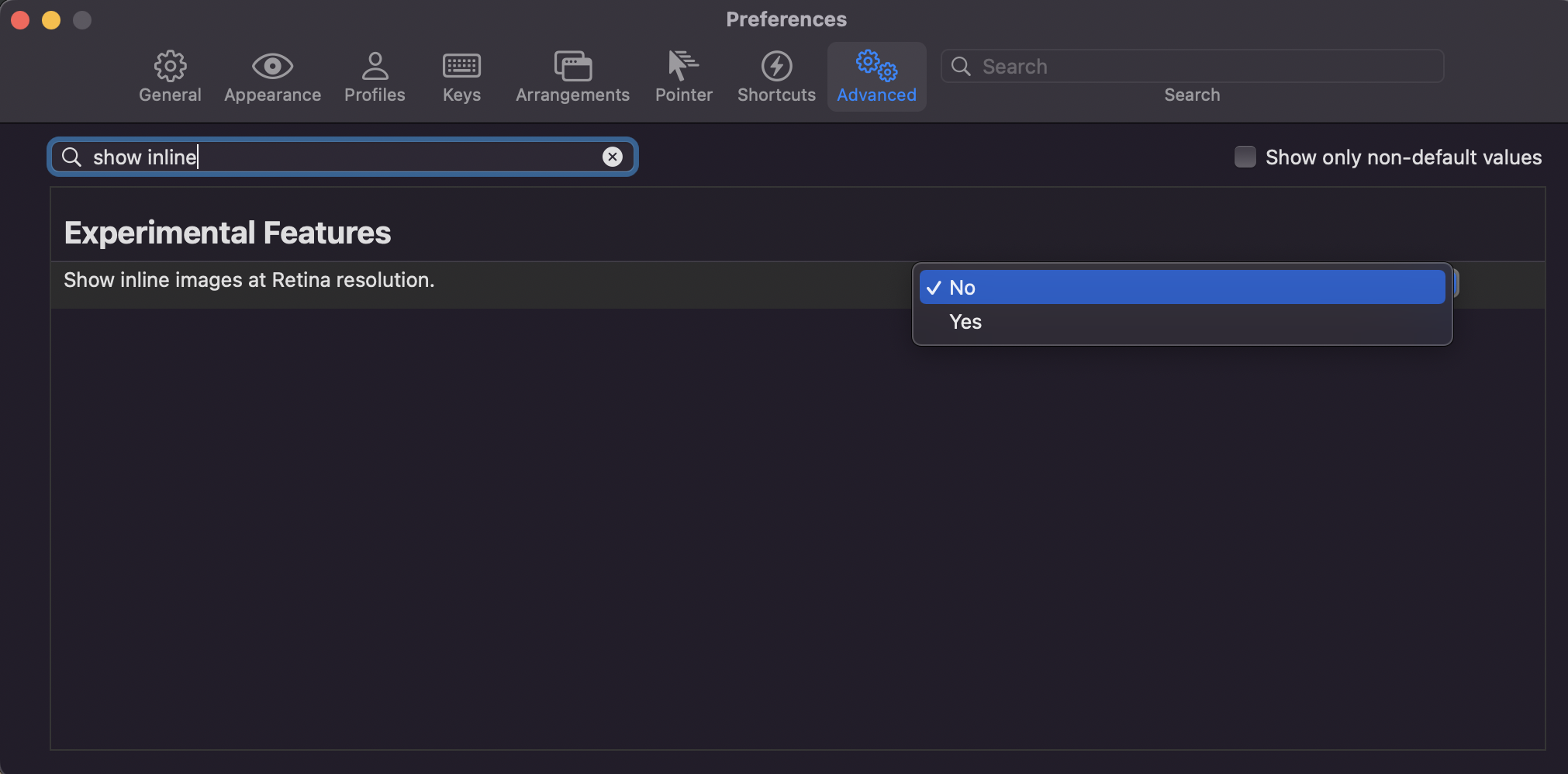Choose Yes in the dropdown menu
Viewport: 1568px width, 774px height.
(x=965, y=322)
